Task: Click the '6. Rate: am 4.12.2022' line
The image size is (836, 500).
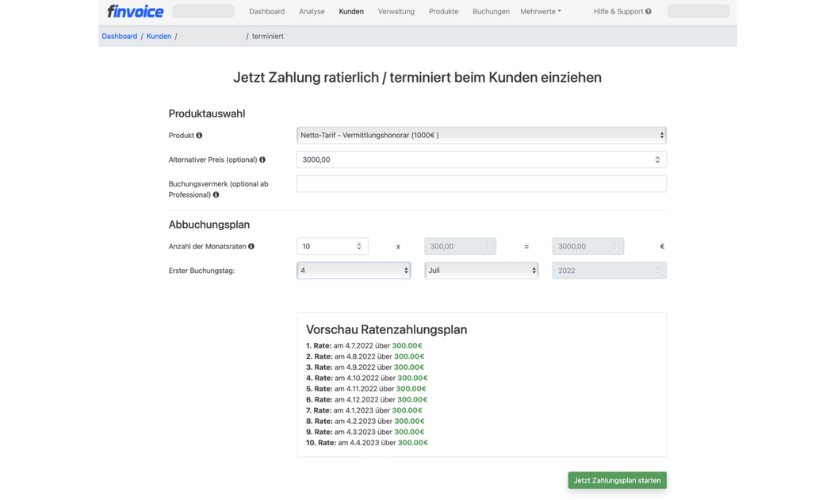Action: tap(367, 400)
